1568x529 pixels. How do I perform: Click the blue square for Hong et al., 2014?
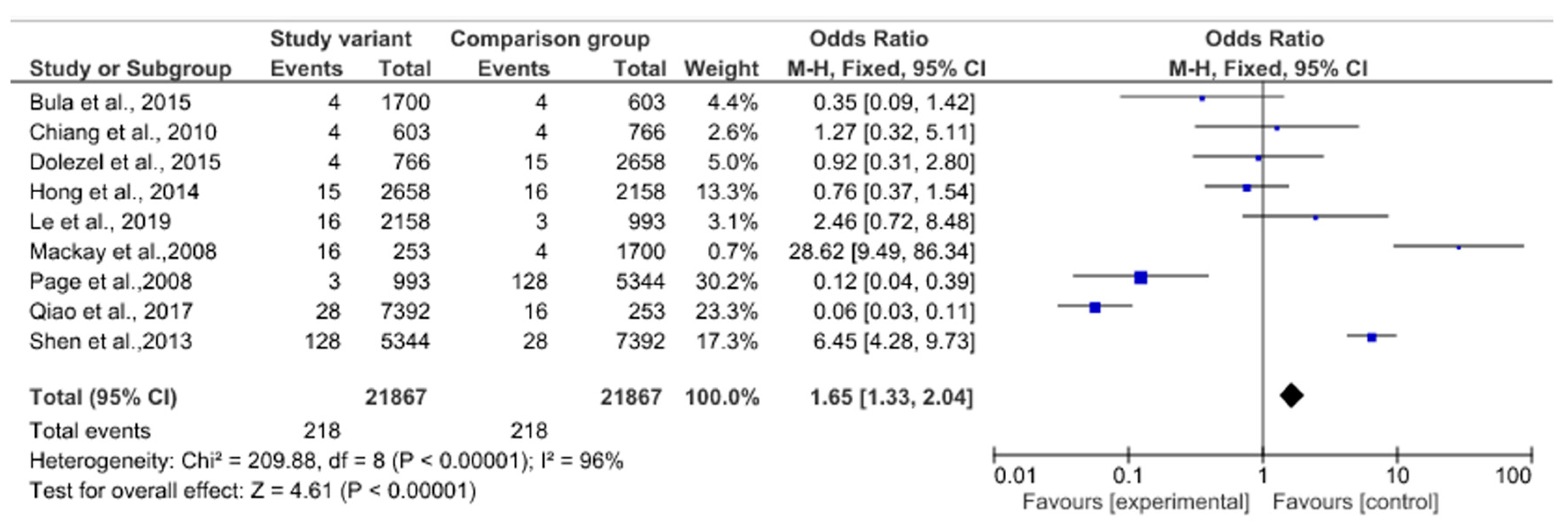(1246, 188)
